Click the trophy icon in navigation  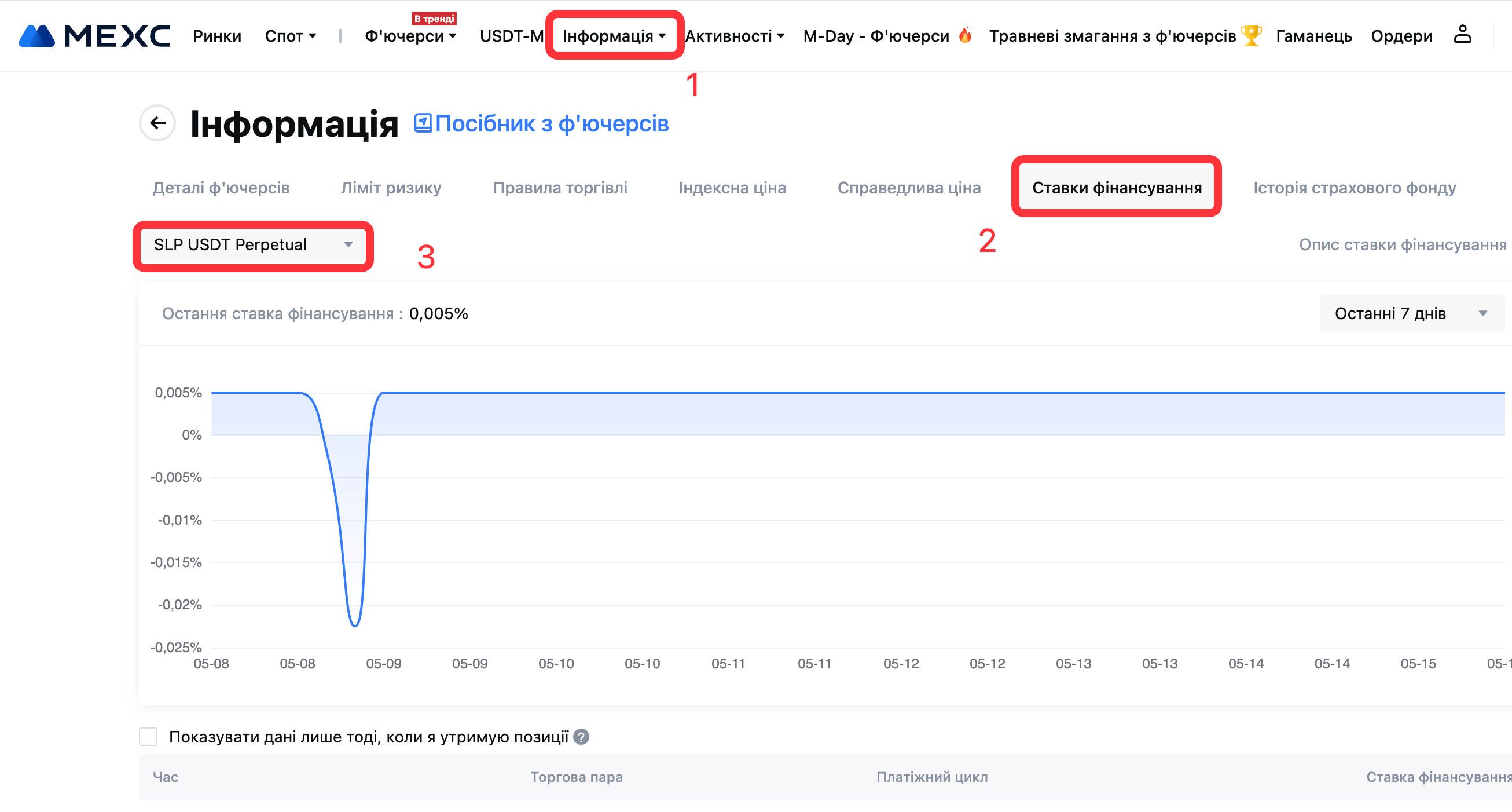(1251, 35)
